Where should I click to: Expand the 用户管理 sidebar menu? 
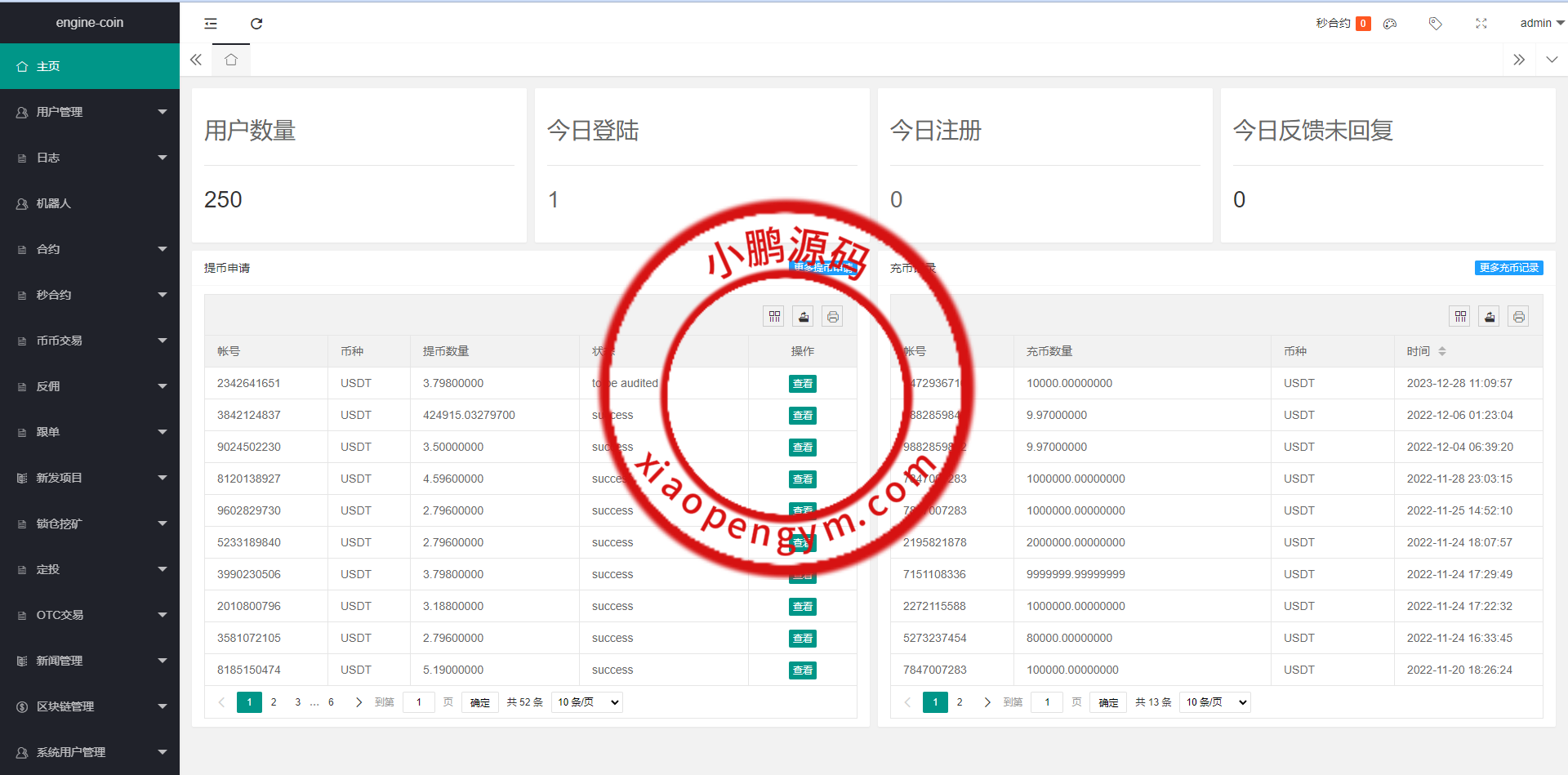(90, 112)
